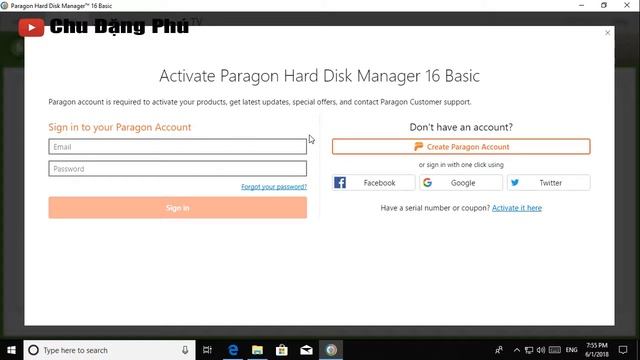Click the taskbar search box
Viewport: 640px width, 360px height.
(x=109, y=350)
